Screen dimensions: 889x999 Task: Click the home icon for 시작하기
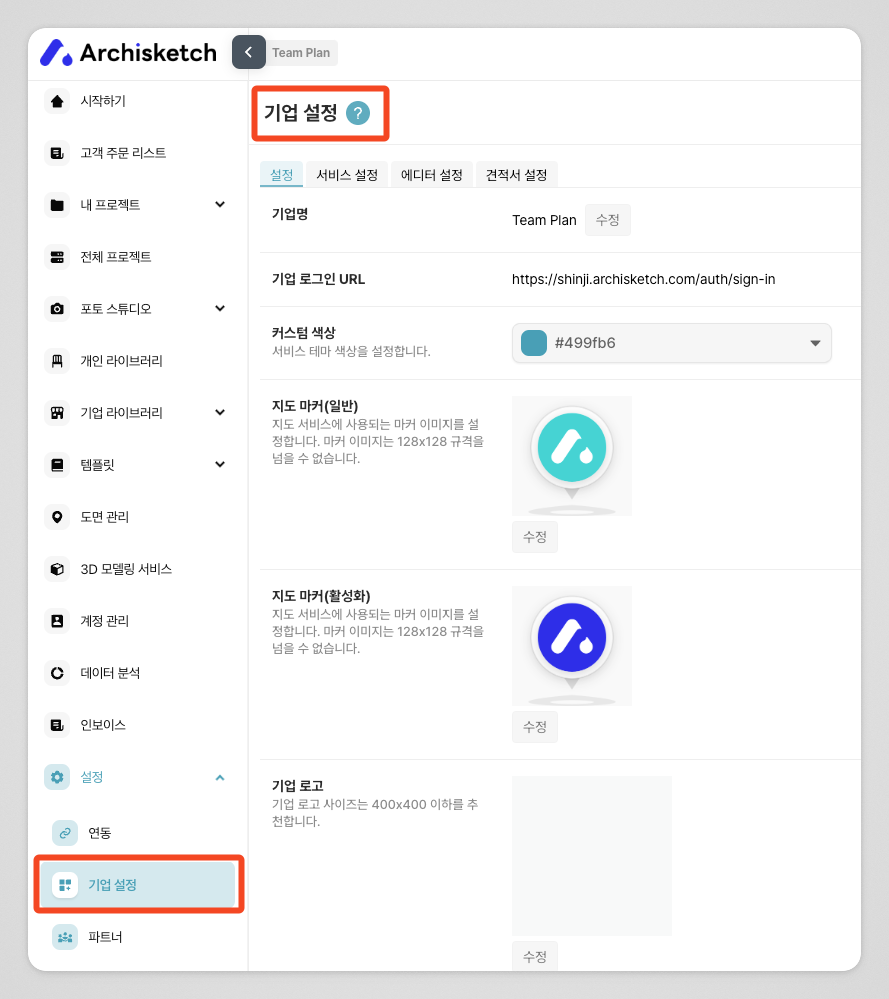pos(57,101)
